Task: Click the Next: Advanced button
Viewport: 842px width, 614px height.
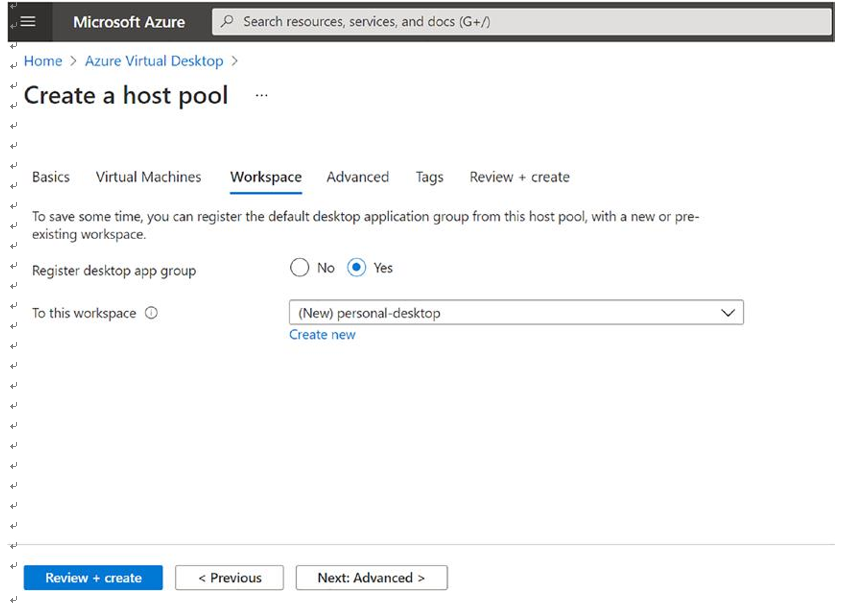Action: coord(372,577)
